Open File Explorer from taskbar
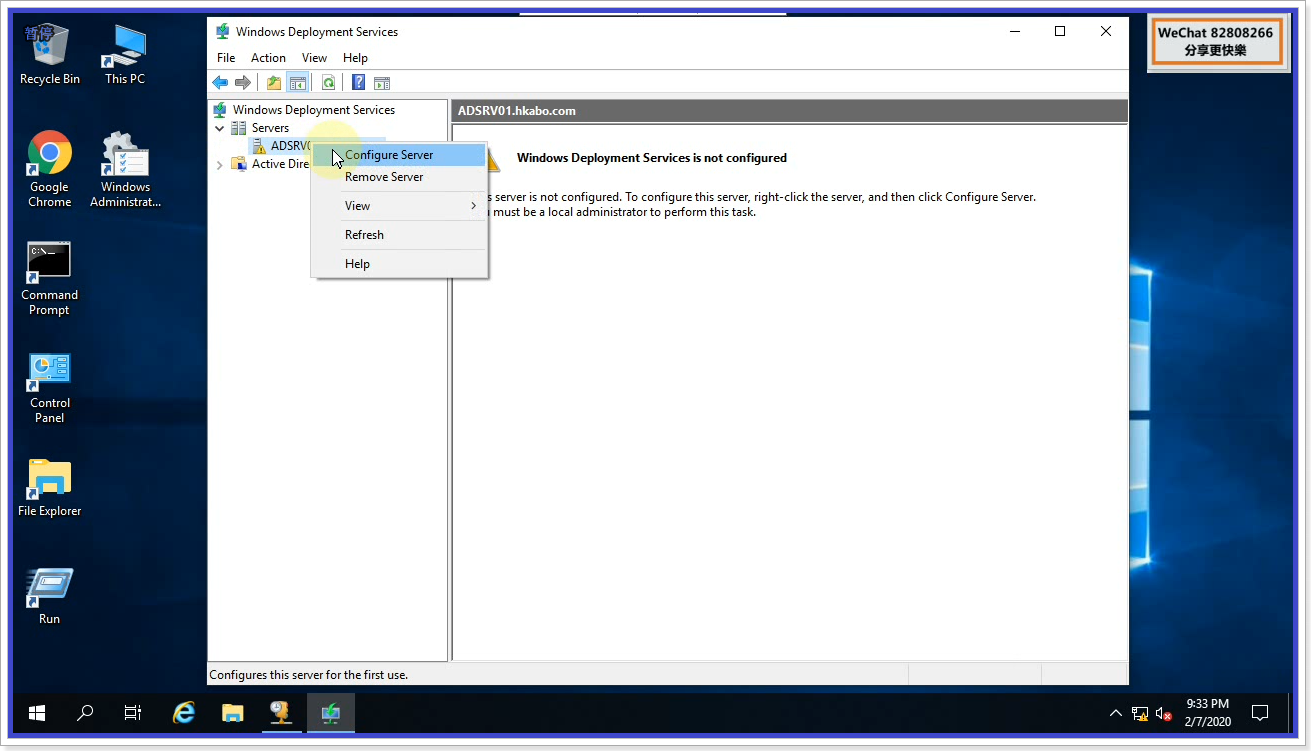The height and width of the screenshot is (751, 1311). click(233, 713)
